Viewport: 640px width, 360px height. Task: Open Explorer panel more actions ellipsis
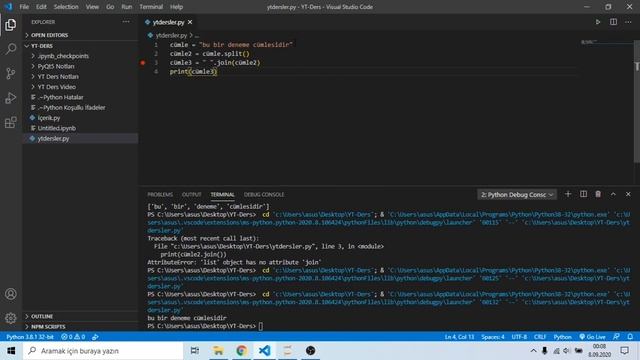click(x=126, y=22)
